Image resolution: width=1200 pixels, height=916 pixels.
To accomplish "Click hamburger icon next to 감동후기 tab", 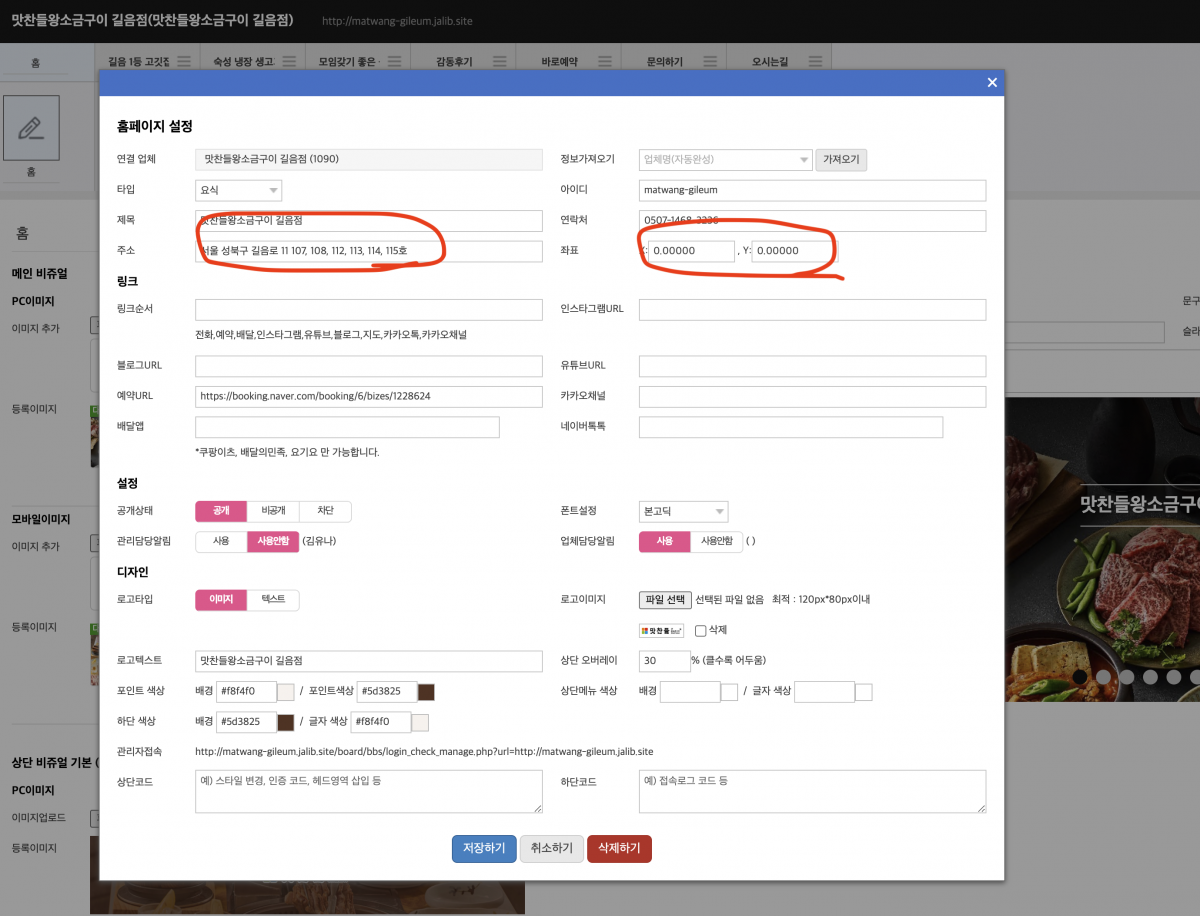I will (x=499, y=62).
